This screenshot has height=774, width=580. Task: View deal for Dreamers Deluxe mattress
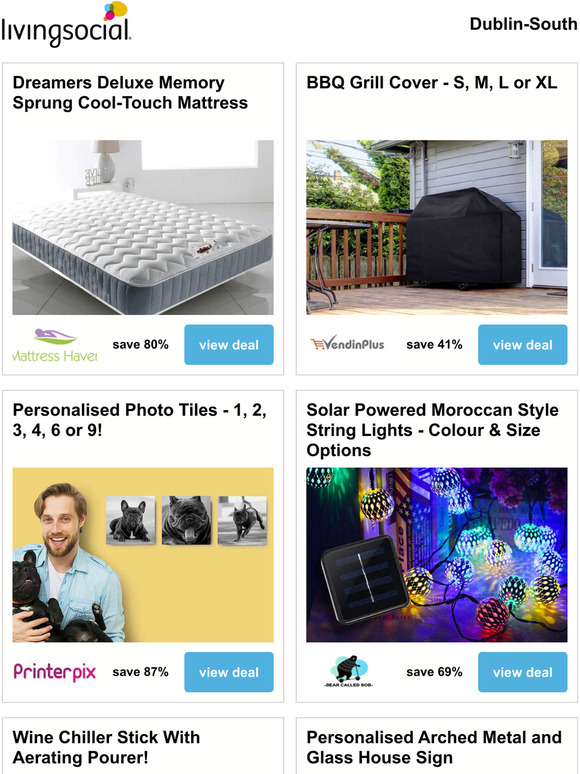pos(229,345)
